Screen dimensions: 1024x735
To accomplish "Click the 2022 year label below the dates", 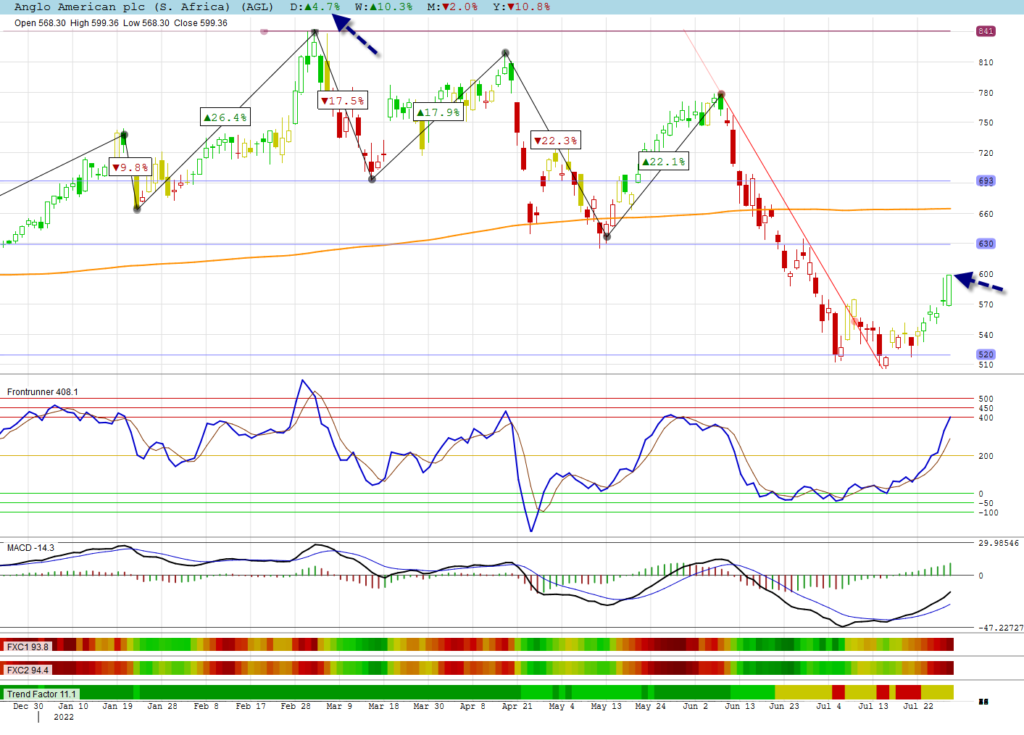I will tap(63, 717).
